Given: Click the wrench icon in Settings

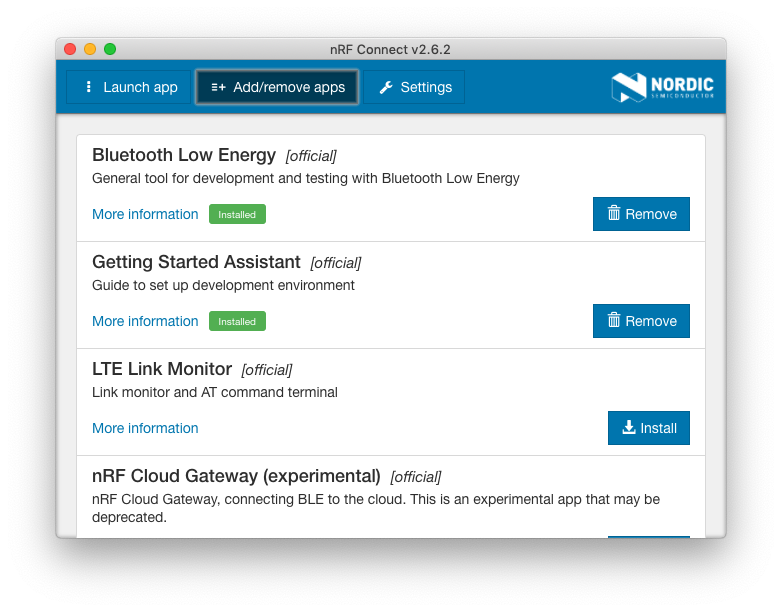Looking at the screenshot, I should pyautogui.click(x=386, y=87).
